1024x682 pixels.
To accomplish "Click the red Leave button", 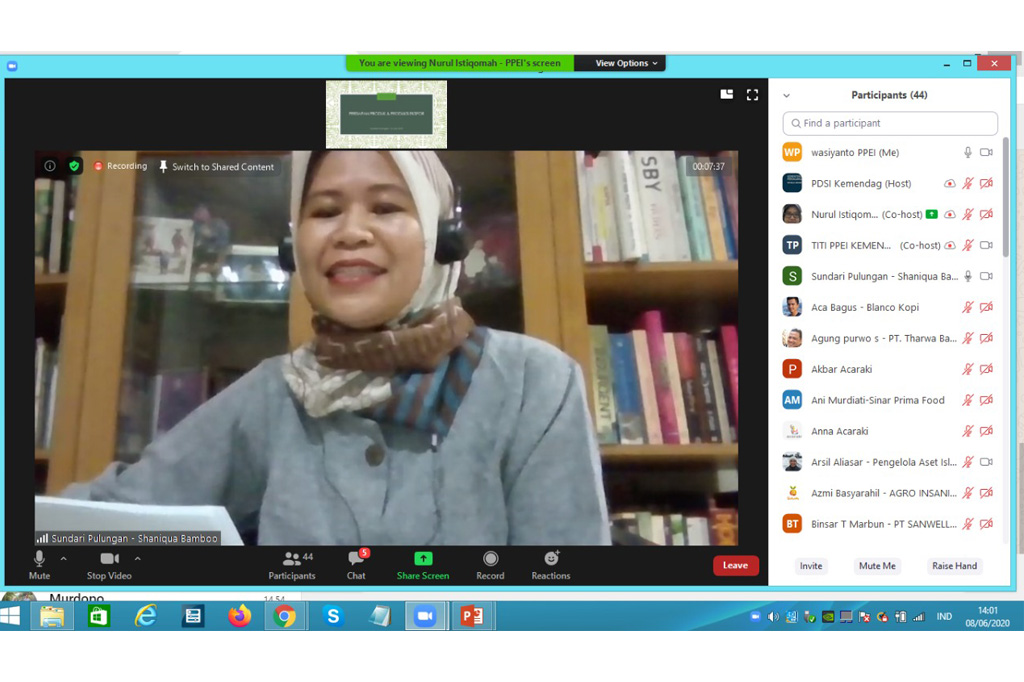I will pos(735,566).
